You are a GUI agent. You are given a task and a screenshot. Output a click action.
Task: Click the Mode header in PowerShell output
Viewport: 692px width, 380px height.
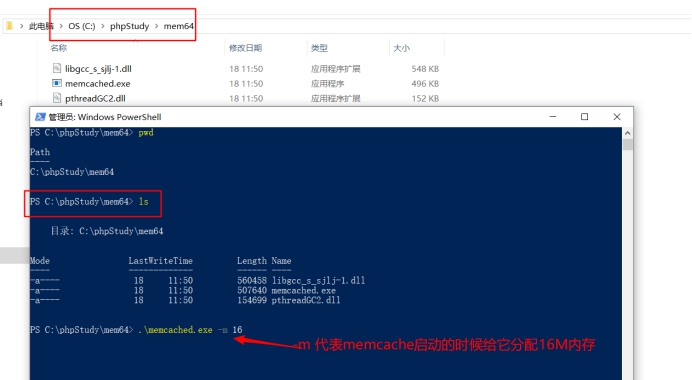[40, 261]
